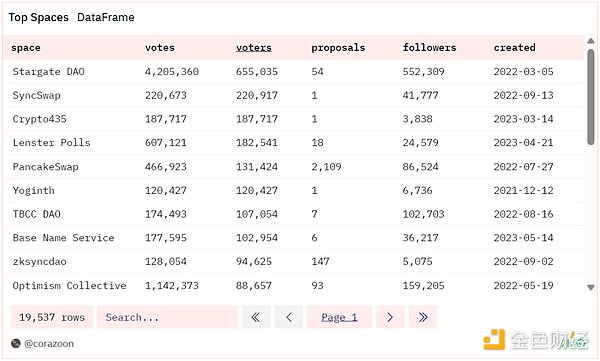The width and height of the screenshot is (600, 361).
Task: Click voters value 94,625
Action: 254,262
